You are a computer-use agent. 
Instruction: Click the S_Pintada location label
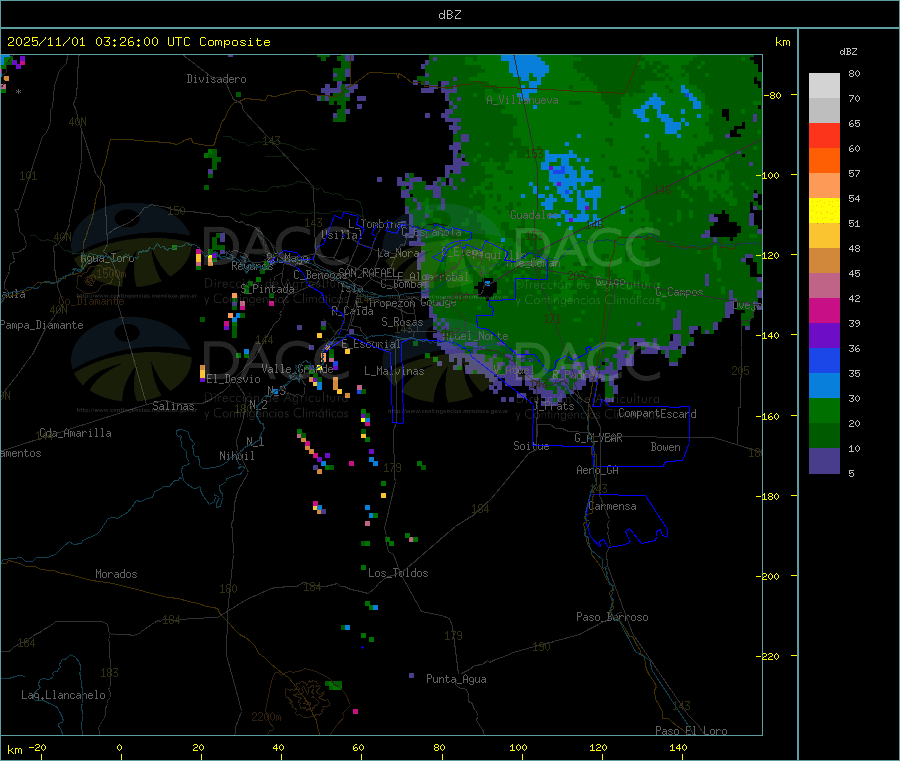(x=267, y=289)
